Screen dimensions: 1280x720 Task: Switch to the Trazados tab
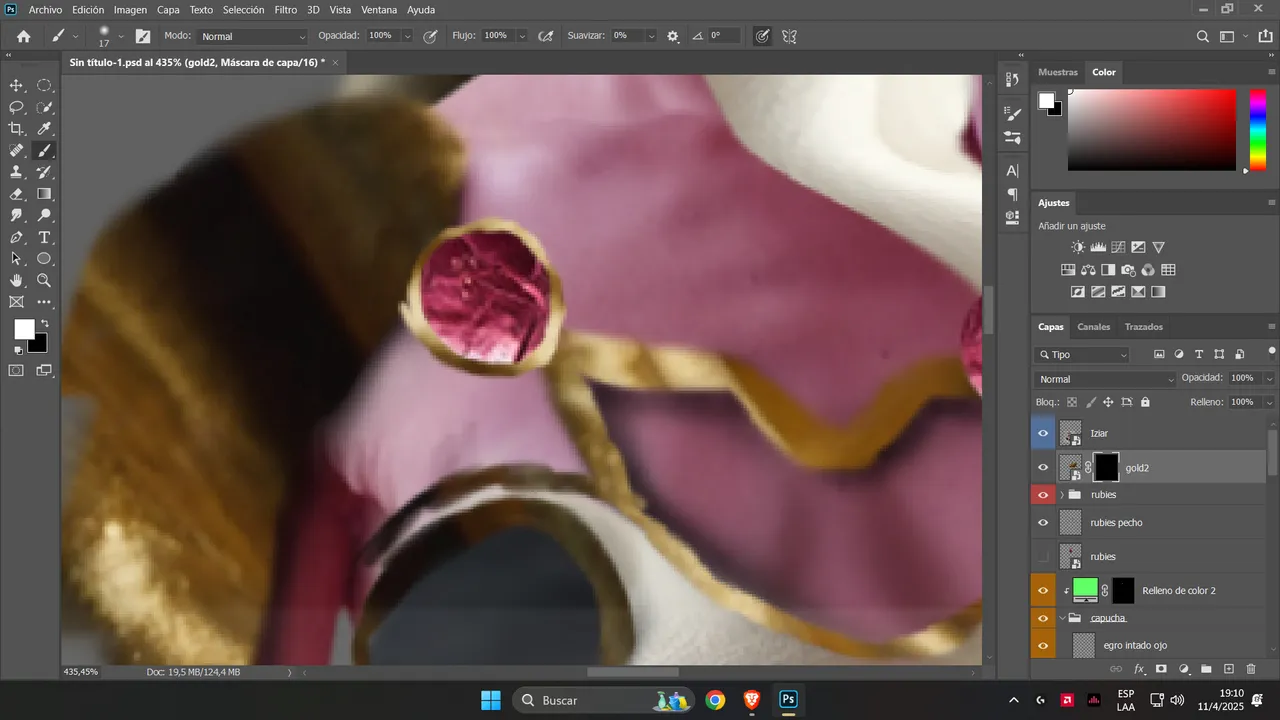(1144, 327)
